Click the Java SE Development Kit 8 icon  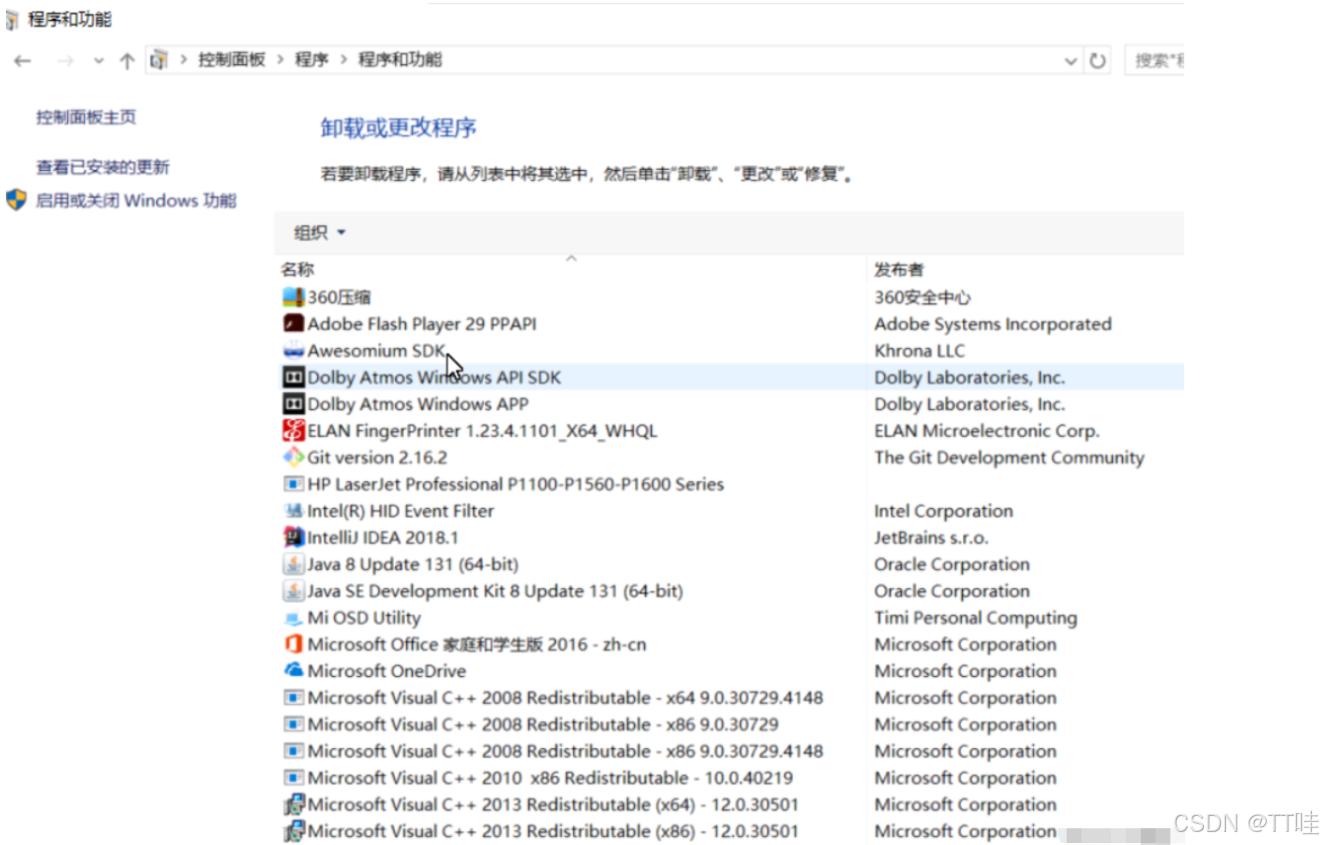293,591
